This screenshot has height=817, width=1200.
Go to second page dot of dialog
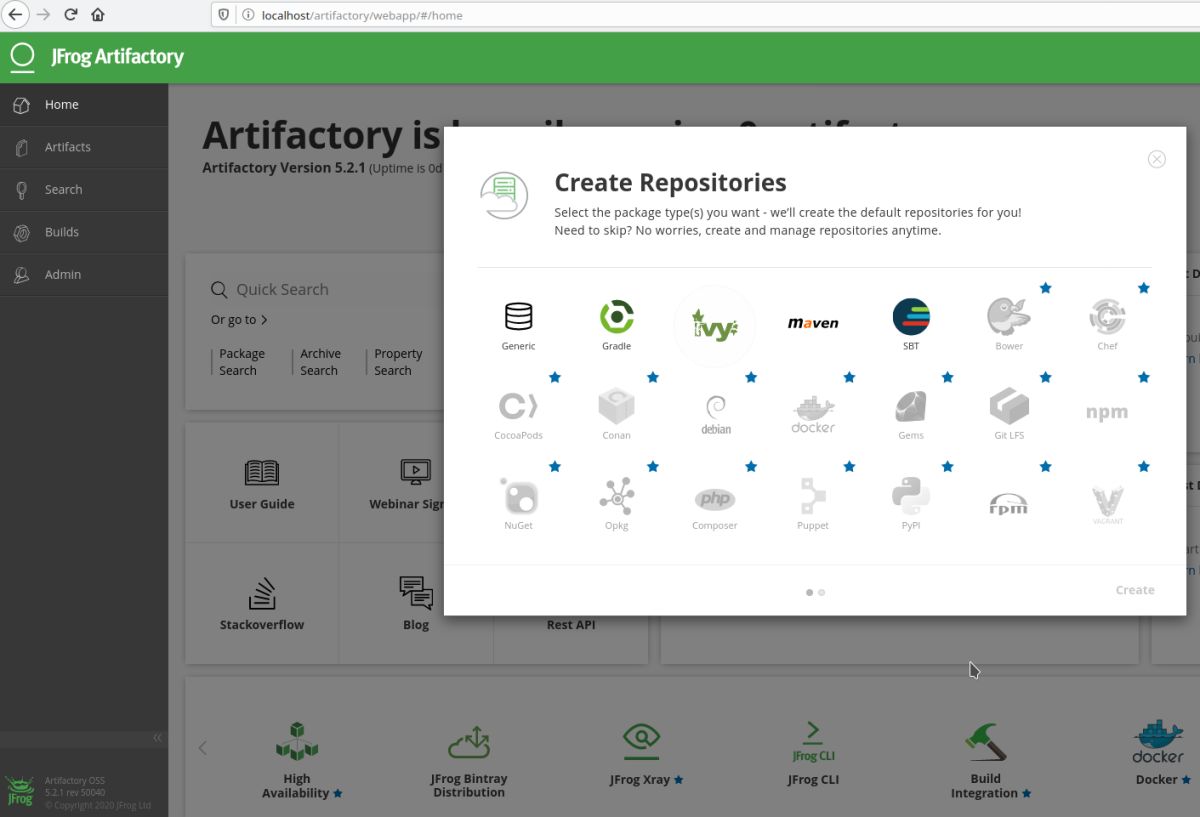pos(822,592)
